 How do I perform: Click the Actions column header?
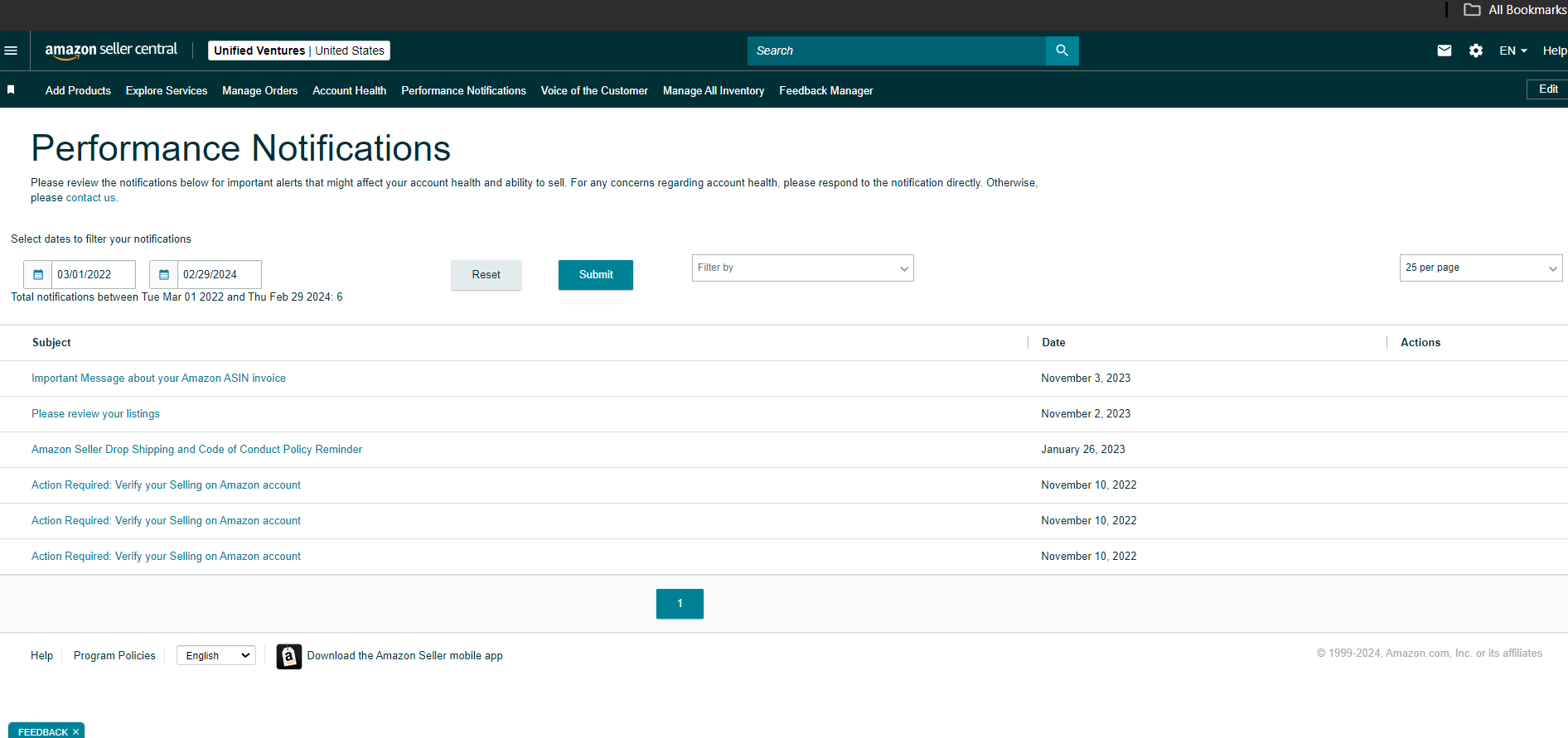click(1420, 343)
